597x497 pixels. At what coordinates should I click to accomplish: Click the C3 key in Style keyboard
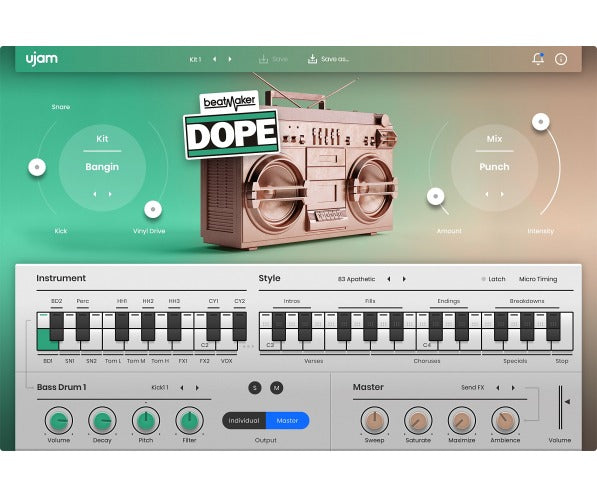(270, 345)
